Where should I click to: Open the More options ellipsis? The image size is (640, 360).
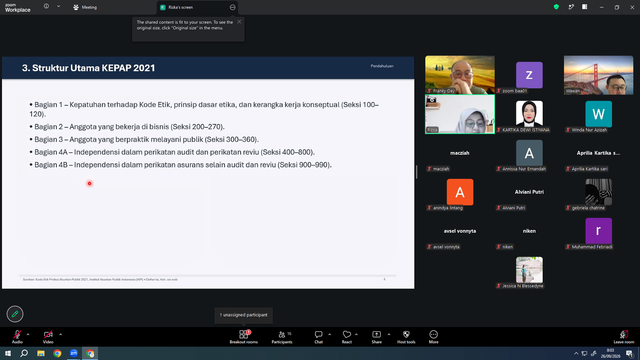433,335
